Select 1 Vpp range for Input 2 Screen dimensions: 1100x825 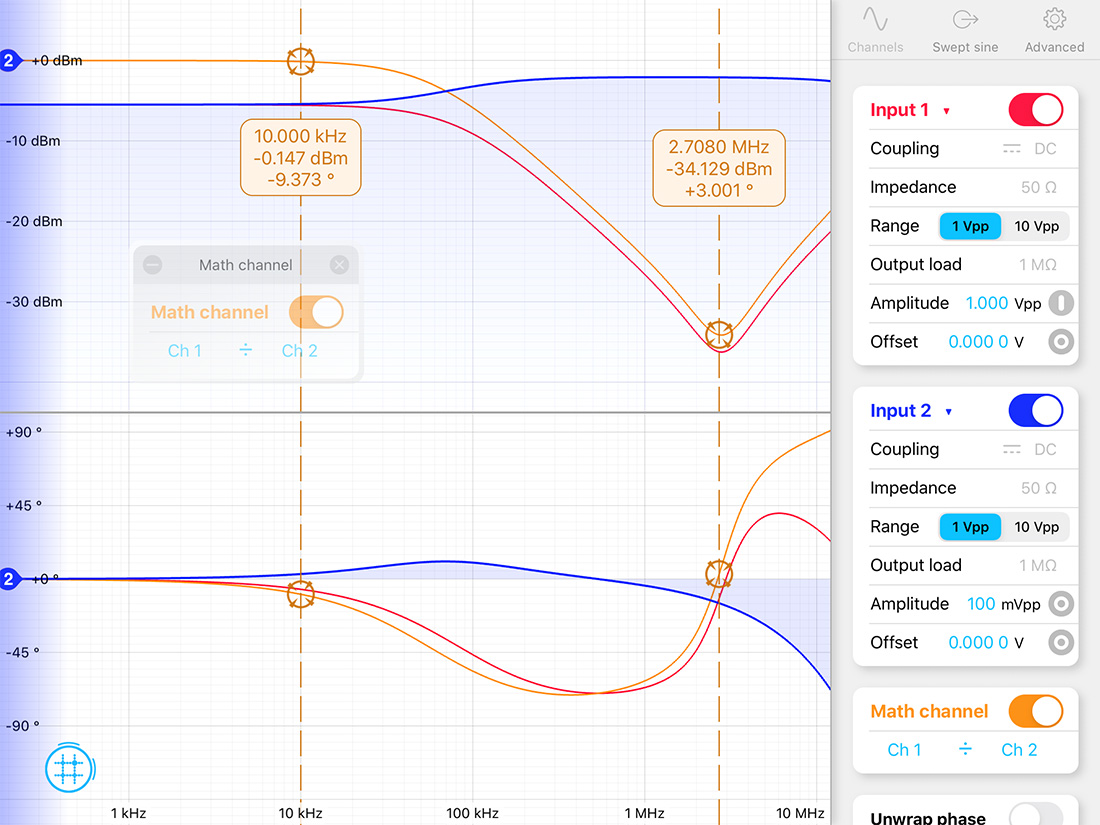970,527
